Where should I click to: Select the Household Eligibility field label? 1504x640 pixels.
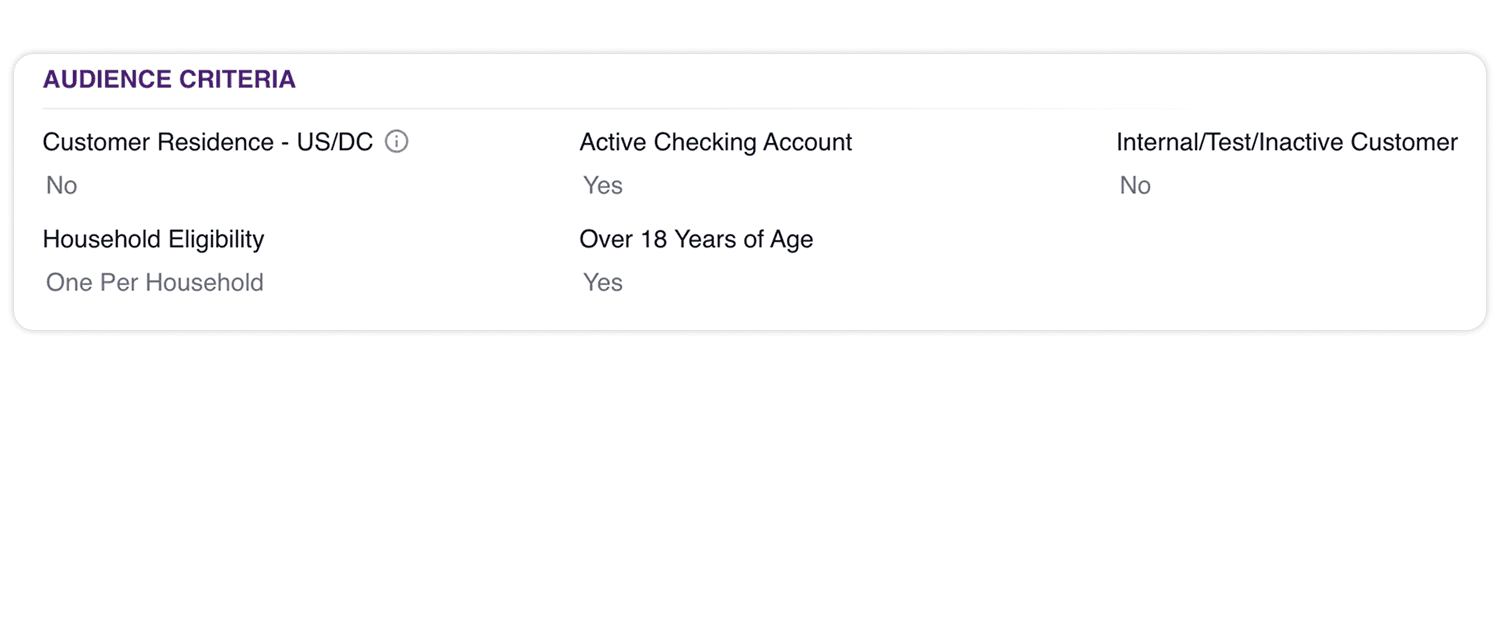point(153,239)
